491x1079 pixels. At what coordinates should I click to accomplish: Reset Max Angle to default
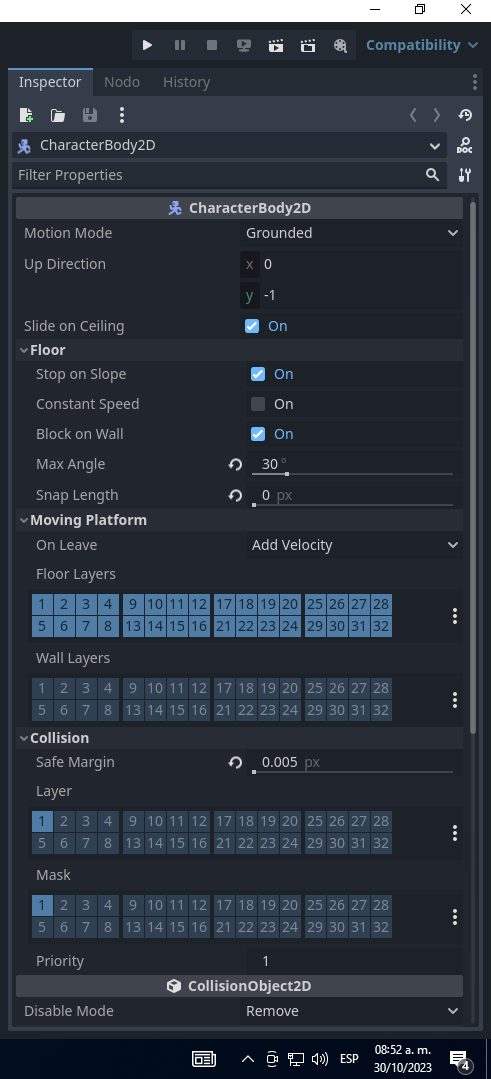point(235,464)
